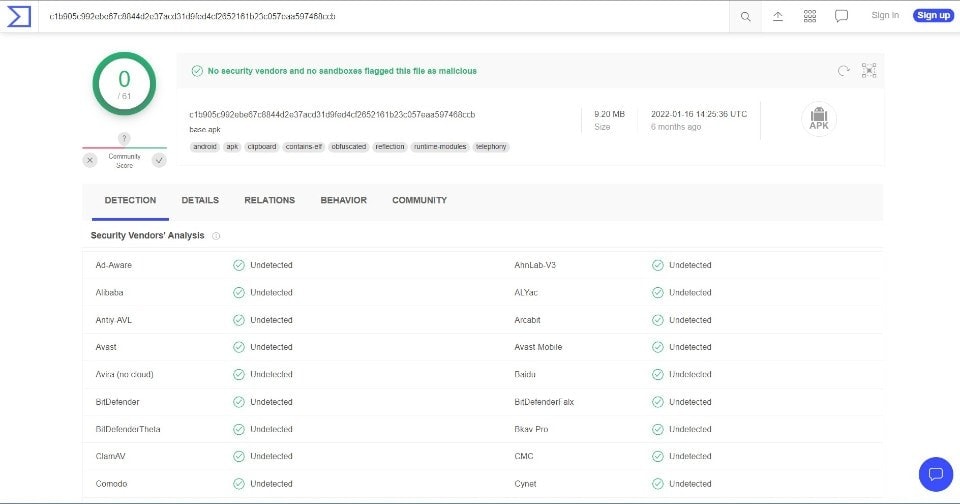Click the contains-elf tag
This screenshot has height=504, width=960.
point(304,147)
